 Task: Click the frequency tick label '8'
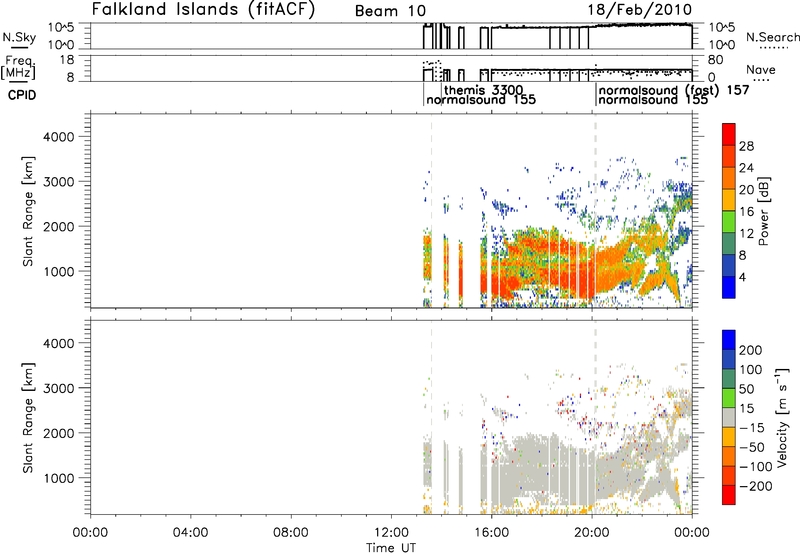pos(70,77)
